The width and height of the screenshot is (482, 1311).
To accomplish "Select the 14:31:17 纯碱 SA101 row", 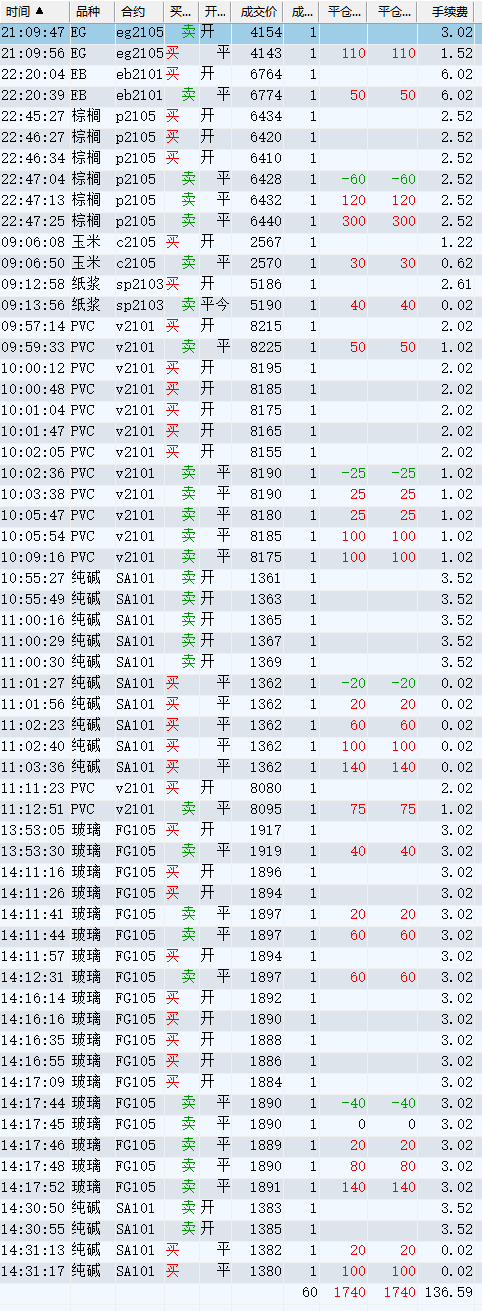I will point(241,1271).
